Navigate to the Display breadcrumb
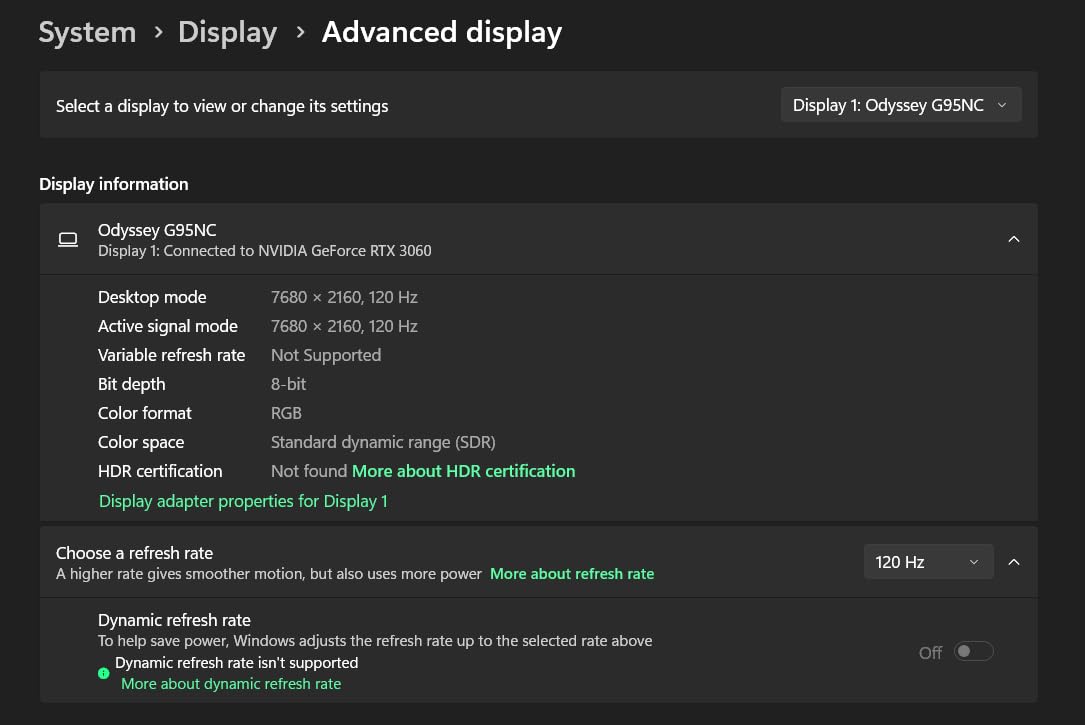This screenshot has height=725, width=1085. pyautogui.click(x=227, y=32)
